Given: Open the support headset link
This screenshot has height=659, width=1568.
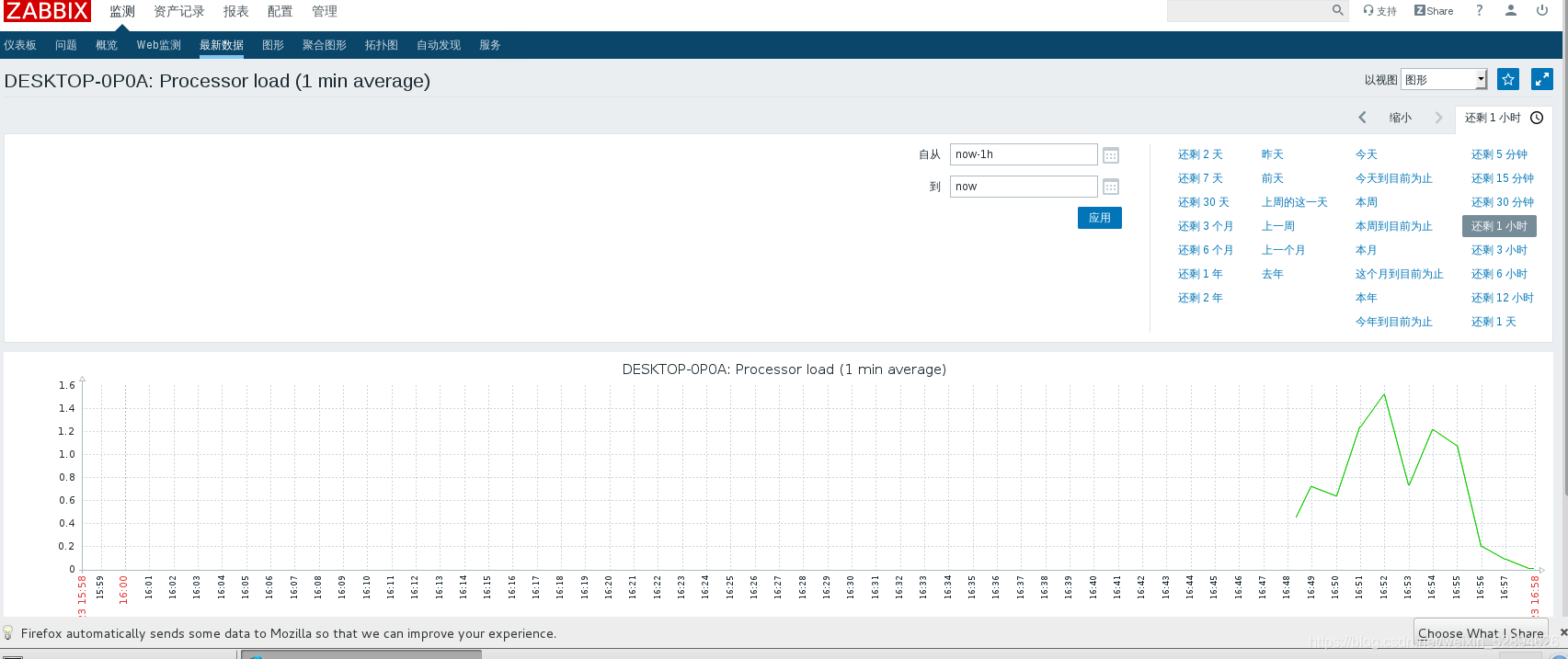Looking at the screenshot, I should (1379, 11).
